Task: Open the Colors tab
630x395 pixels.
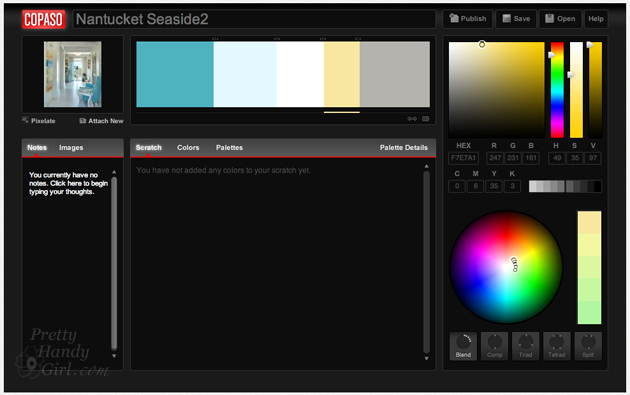Action: point(188,147)
